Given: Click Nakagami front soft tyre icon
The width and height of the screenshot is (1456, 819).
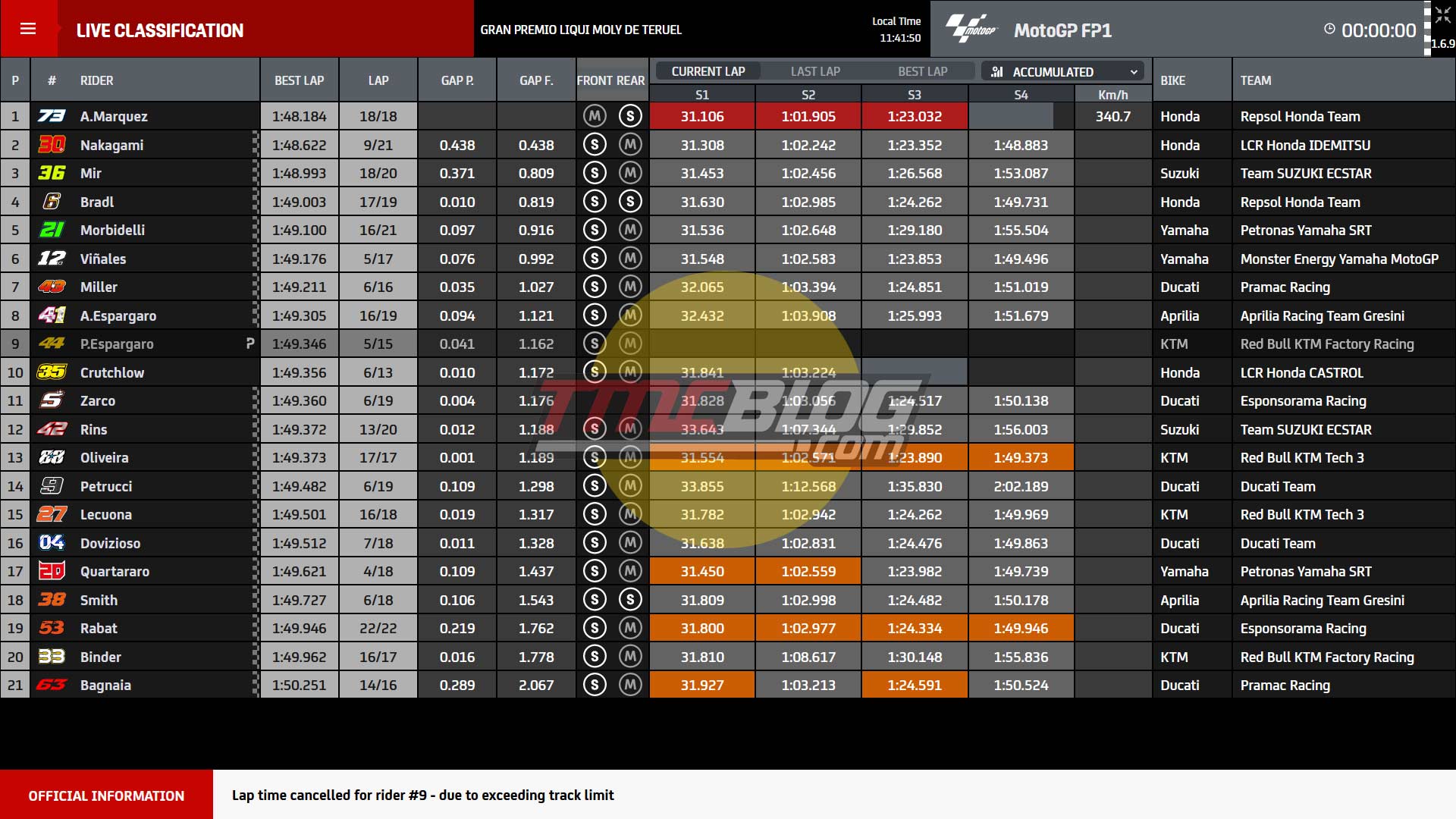Looking at the screenshot, I should point(595,145).
